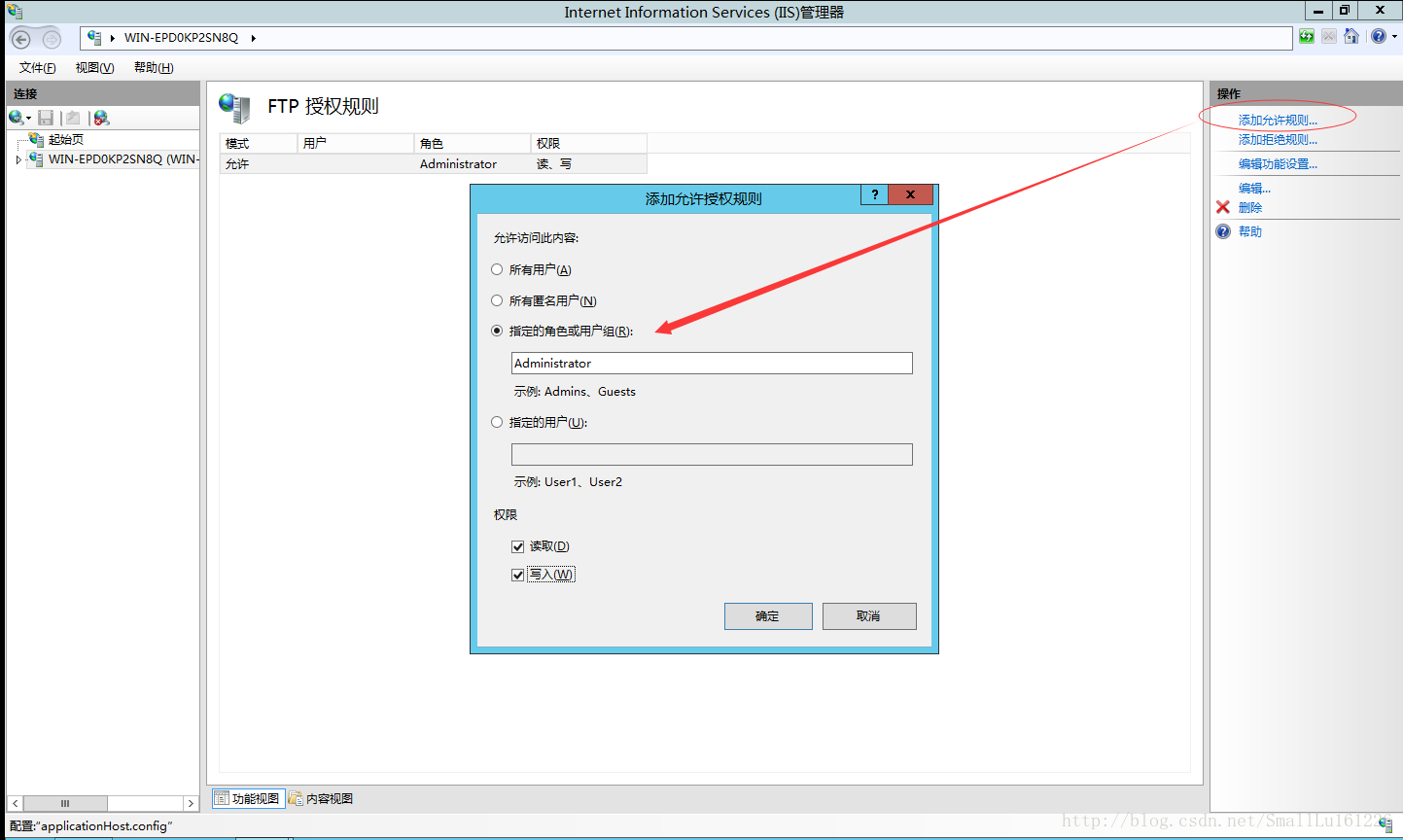This screenshot has height=840, width=1403.
Task: Open the 文件 menu
Action: coord(38,67)
